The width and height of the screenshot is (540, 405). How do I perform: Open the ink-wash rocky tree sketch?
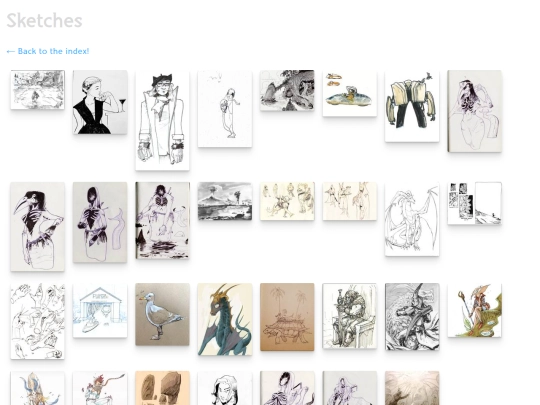click(287, 90)
